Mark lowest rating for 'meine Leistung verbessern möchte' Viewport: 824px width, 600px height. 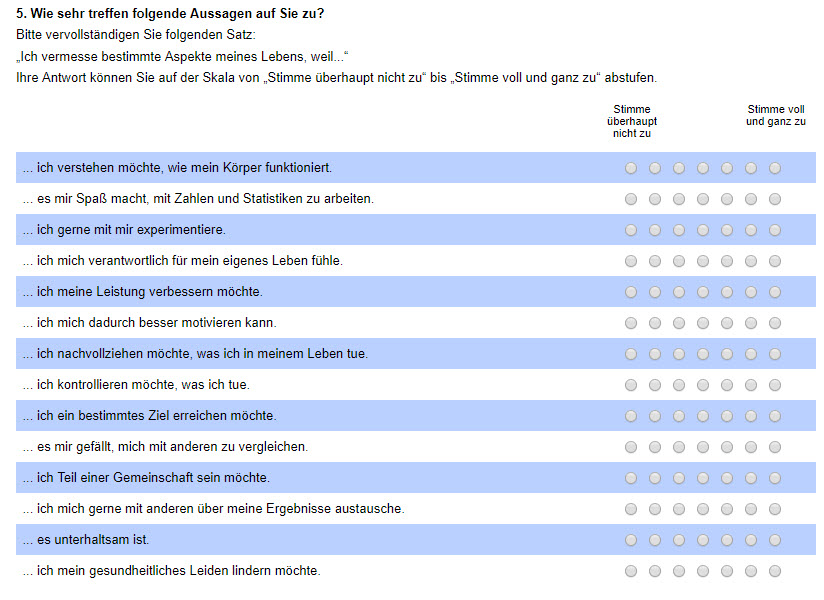[631, 292]
